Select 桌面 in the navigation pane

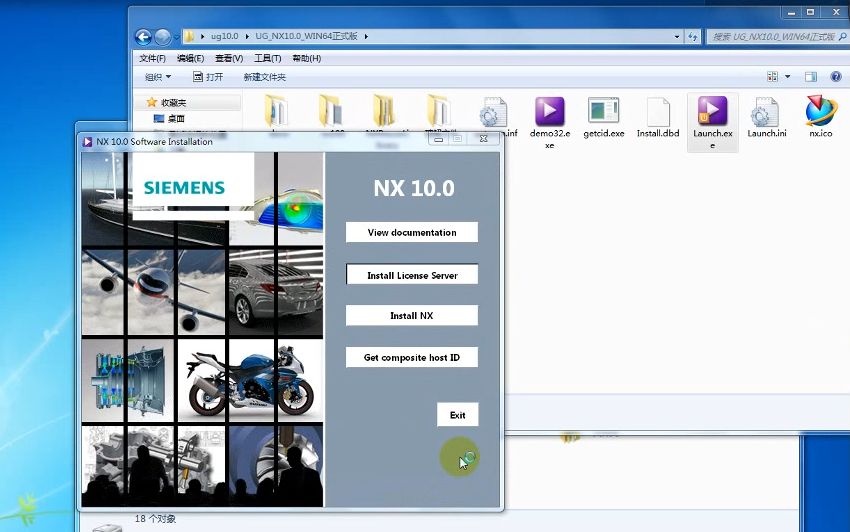click(176, 118)
